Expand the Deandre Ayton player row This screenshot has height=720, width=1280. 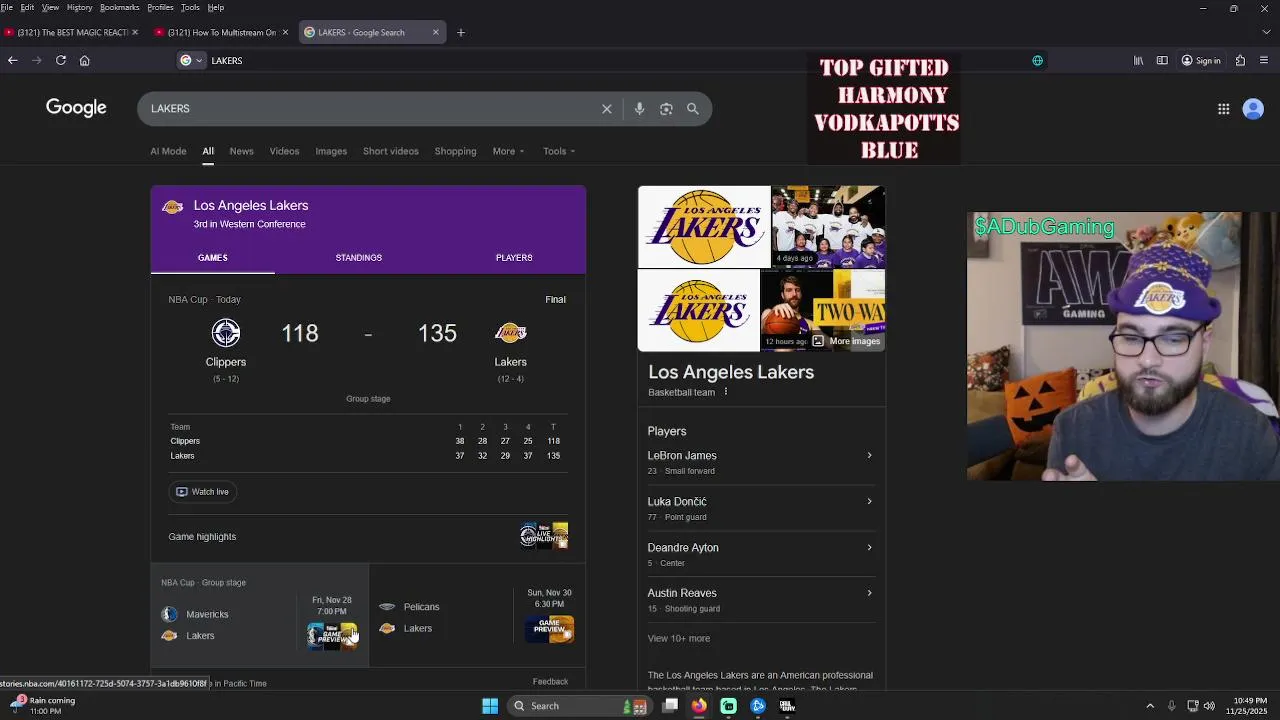[760, 554]
